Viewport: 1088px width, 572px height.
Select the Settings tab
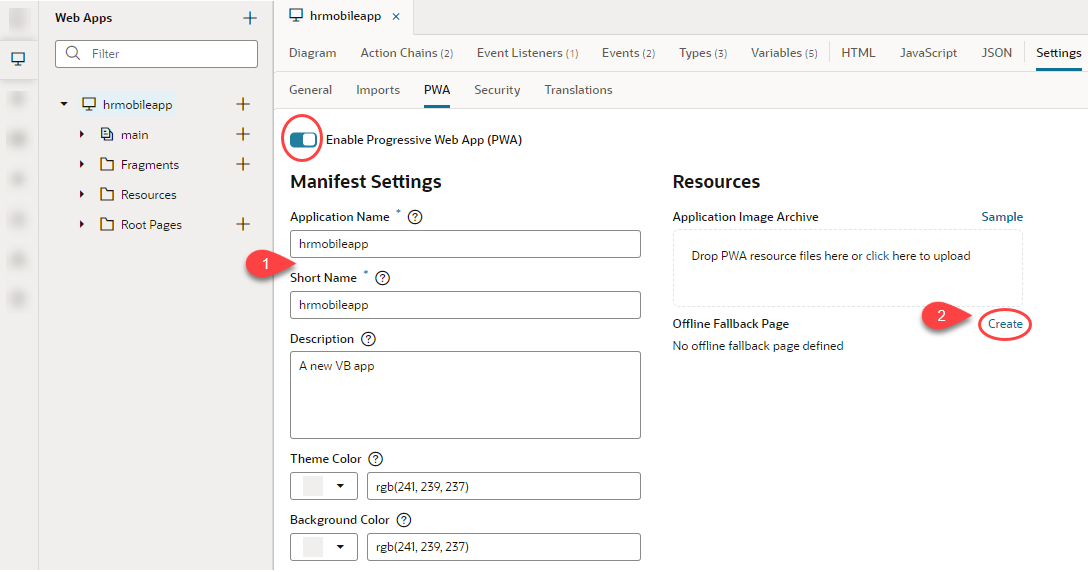pyautogui.click(x=1058, y=53)
